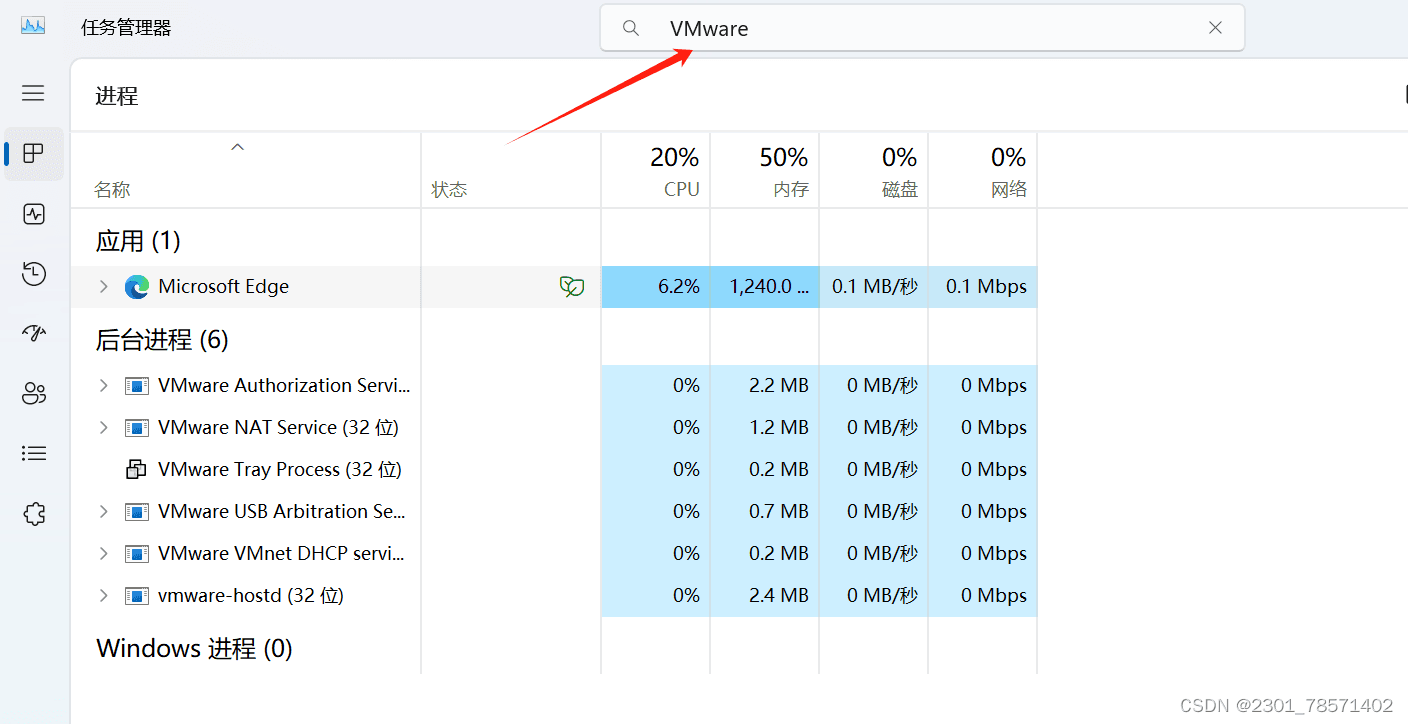Click the 应用 (1) group heading
Screen dimensions: 1408x724
[138, 241]
